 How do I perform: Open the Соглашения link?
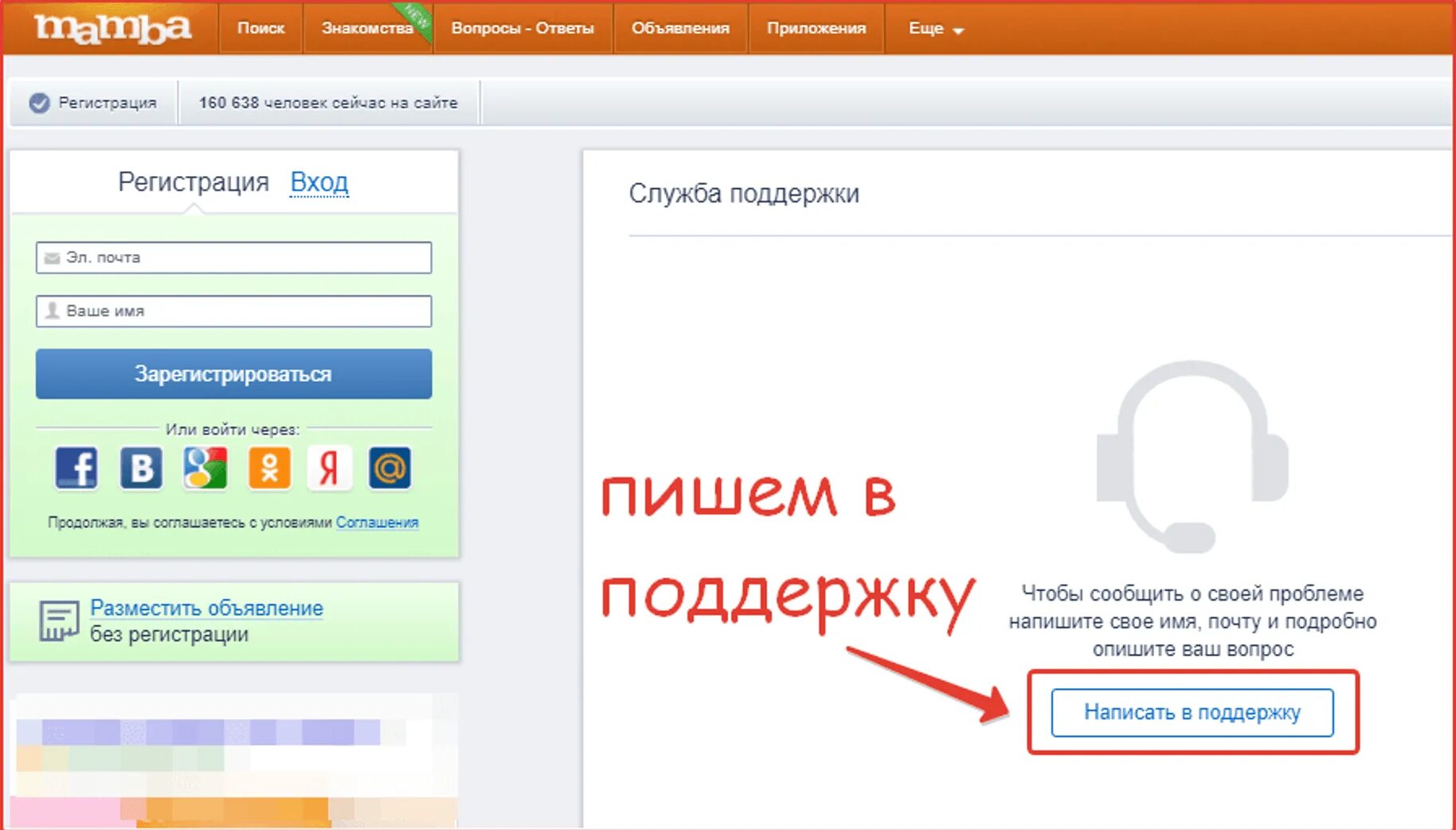[377, 523]
